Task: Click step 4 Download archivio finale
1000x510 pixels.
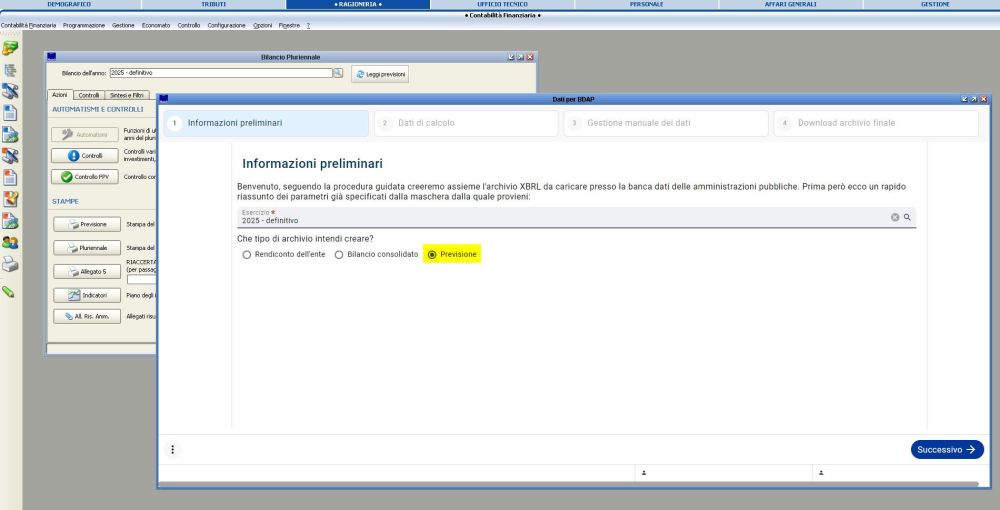Action: (x=876, y=123)
